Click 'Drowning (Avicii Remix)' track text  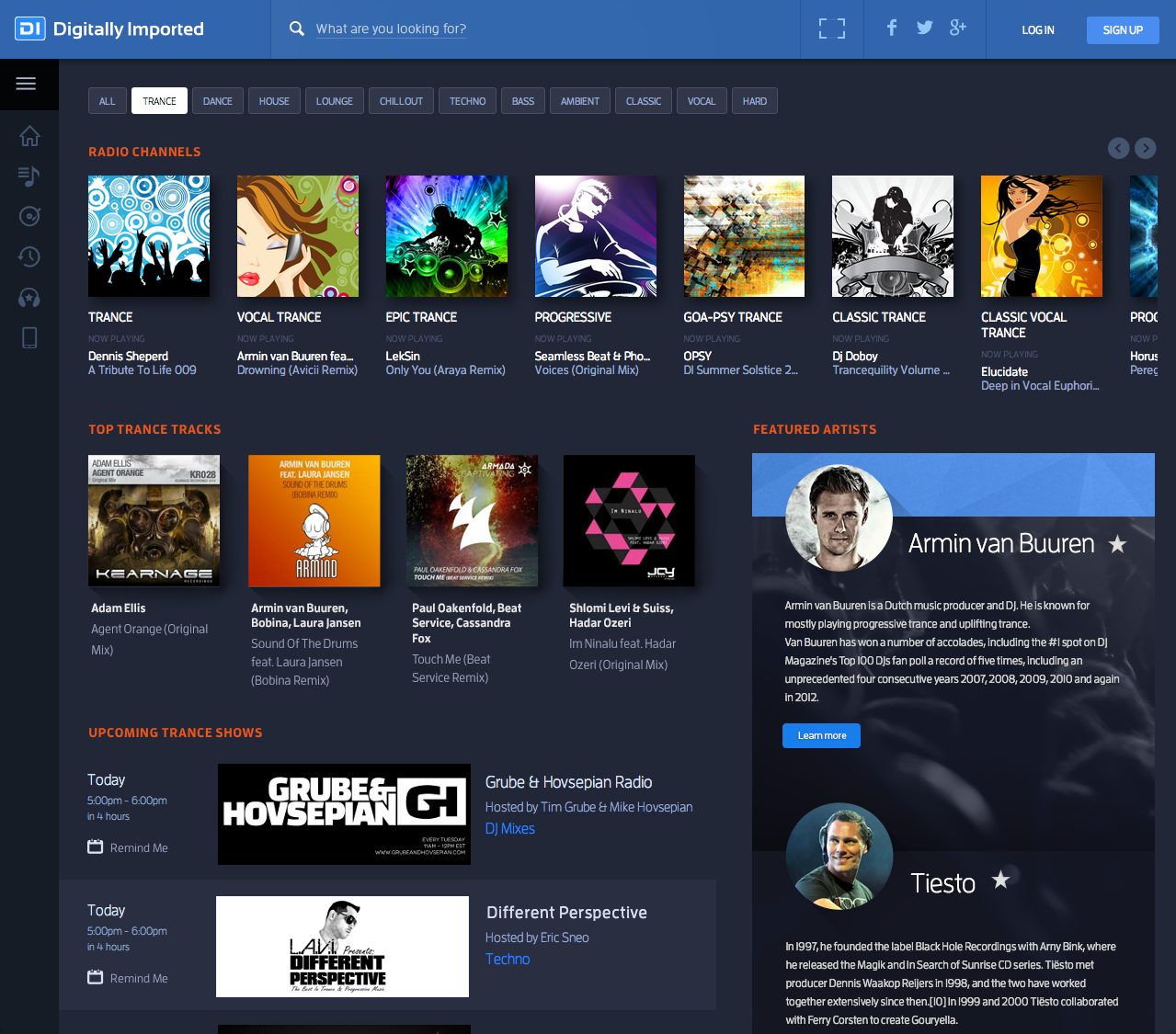pyautogui.click(x=297, y=370)
